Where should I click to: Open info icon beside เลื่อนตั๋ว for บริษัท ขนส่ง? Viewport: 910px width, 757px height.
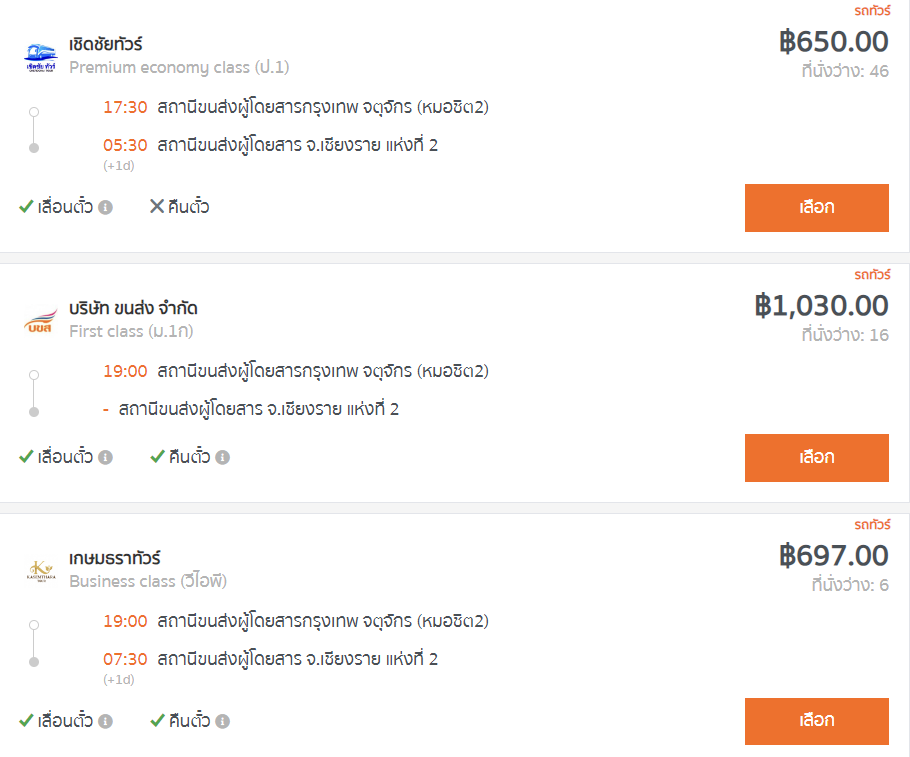(105, 457)
